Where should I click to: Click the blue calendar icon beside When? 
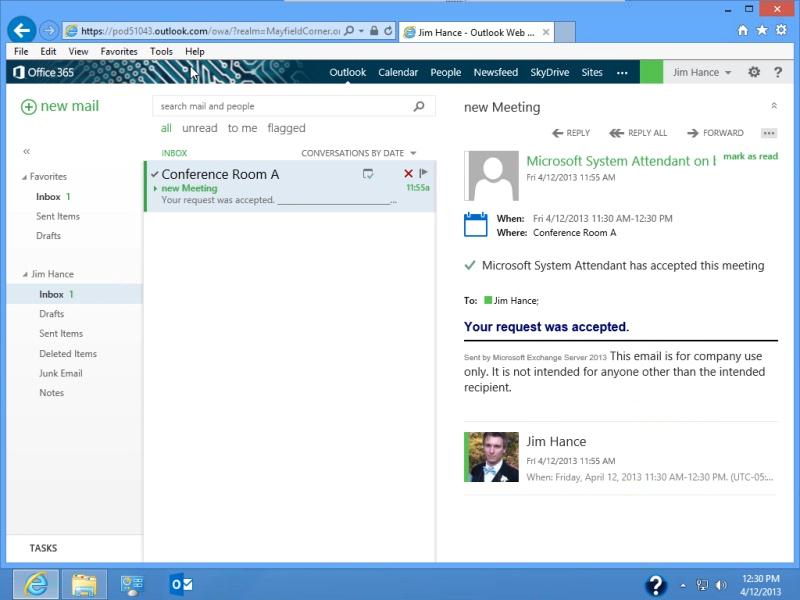point(476,224)
